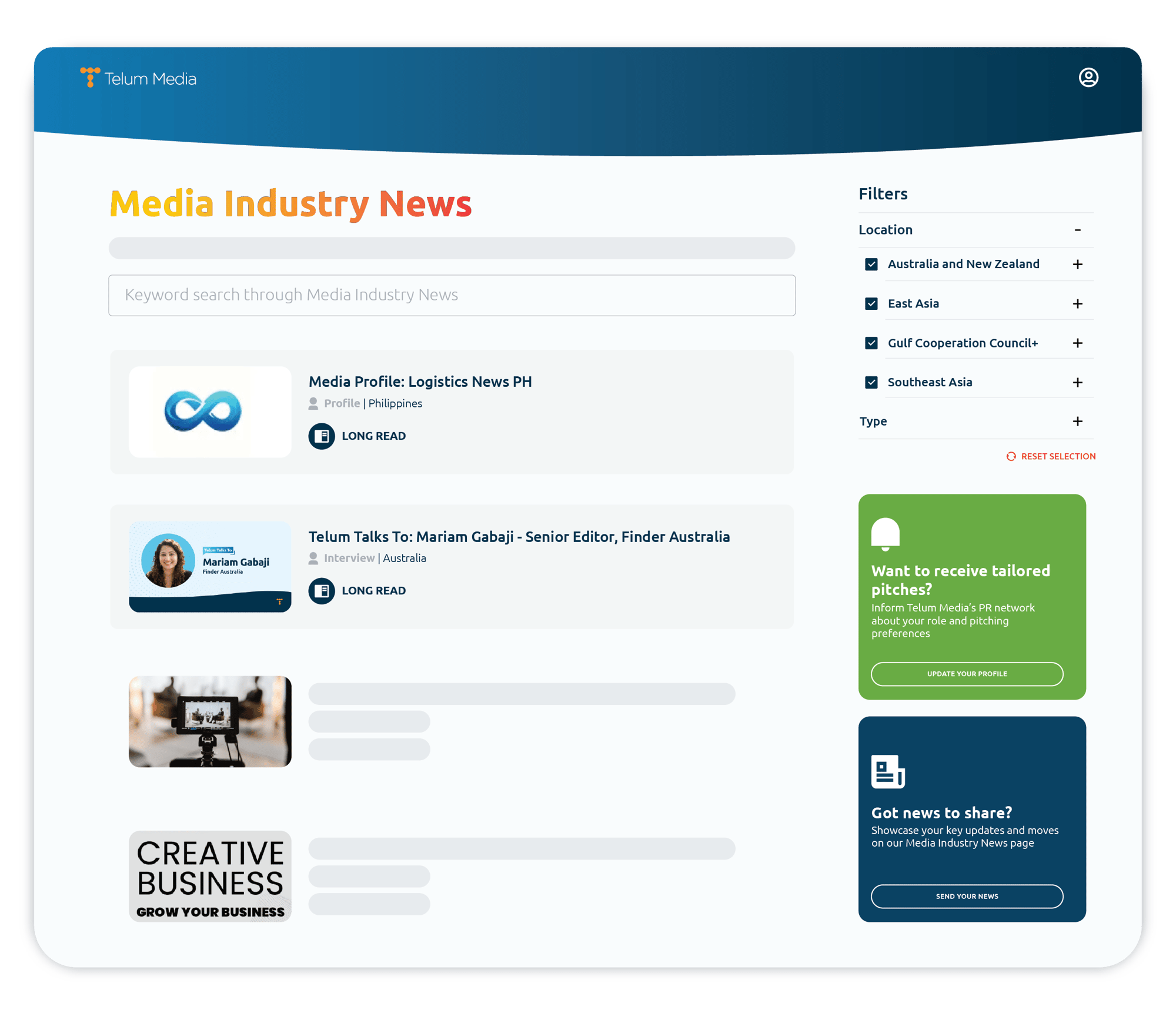The height and width of the screenshot is (1030, 1176).
Task: Click Send Your News button
Action: coord(967,896)
